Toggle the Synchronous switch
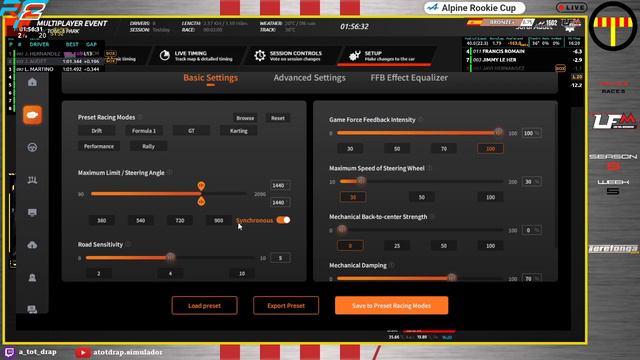Viewport: 640px width, 360px height. 283,220
